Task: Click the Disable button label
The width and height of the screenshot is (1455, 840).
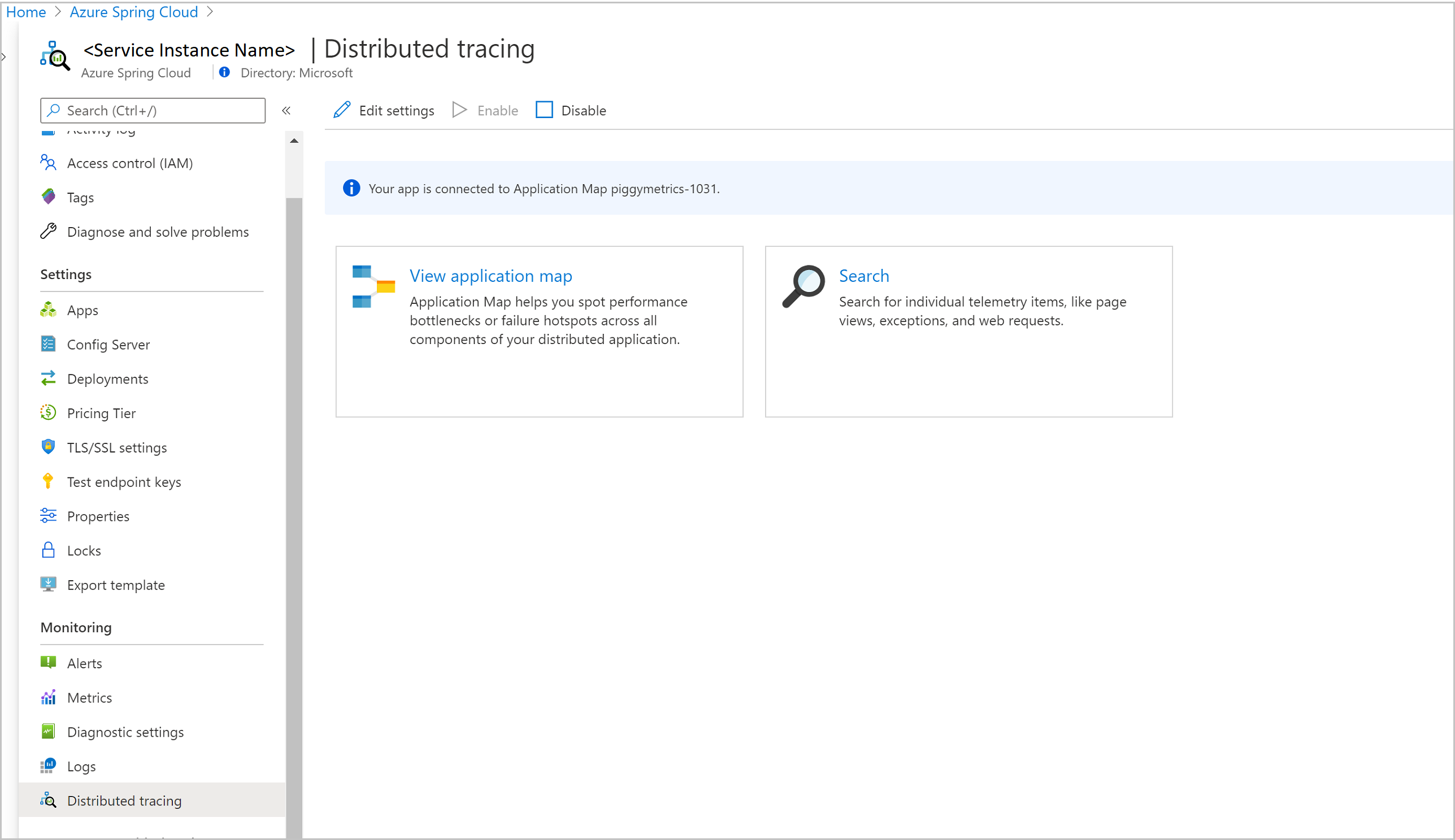Action: pyautogui.click(x=583, y=110)
